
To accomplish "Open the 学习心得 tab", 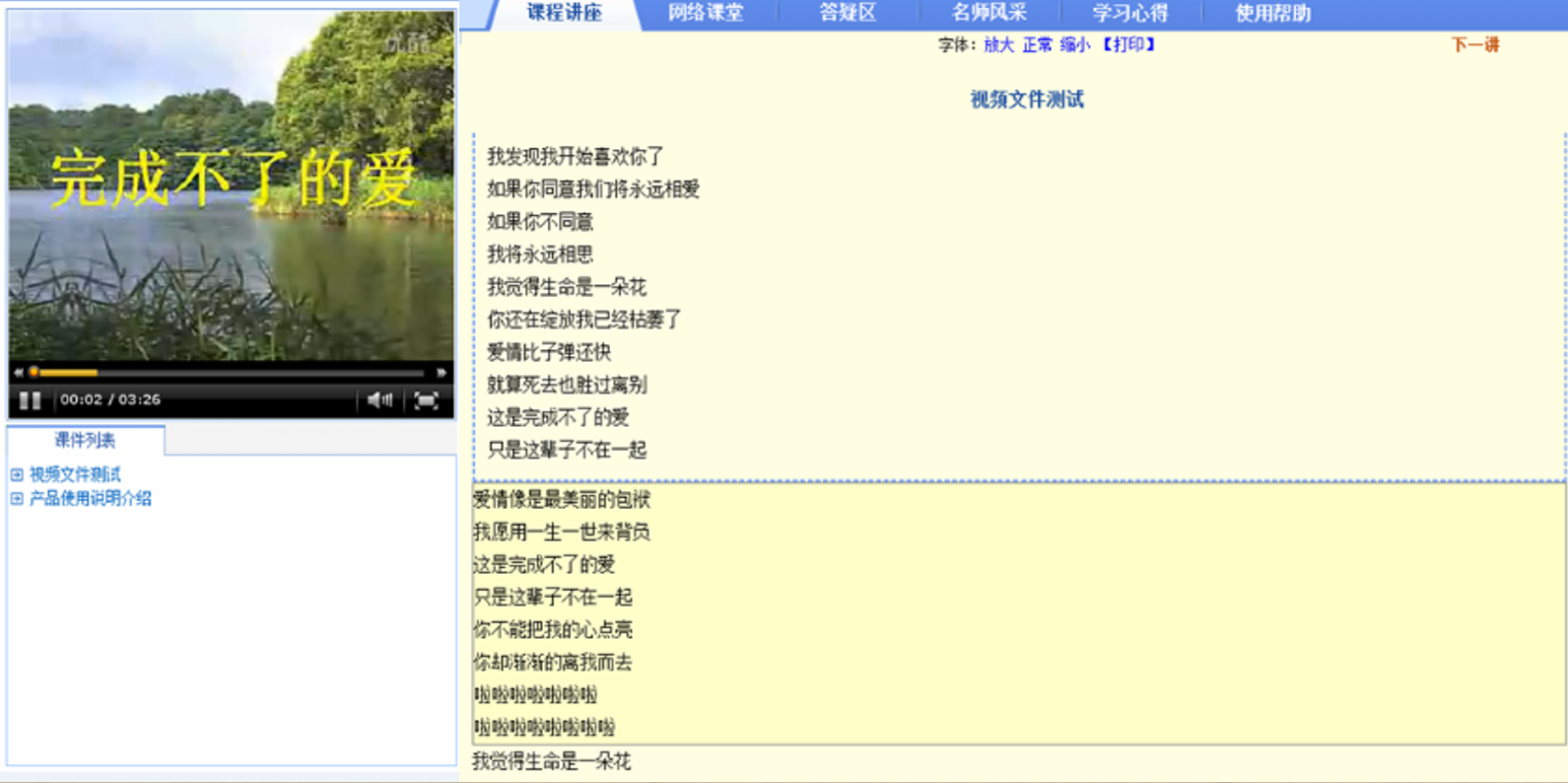I will (1130, 14).
